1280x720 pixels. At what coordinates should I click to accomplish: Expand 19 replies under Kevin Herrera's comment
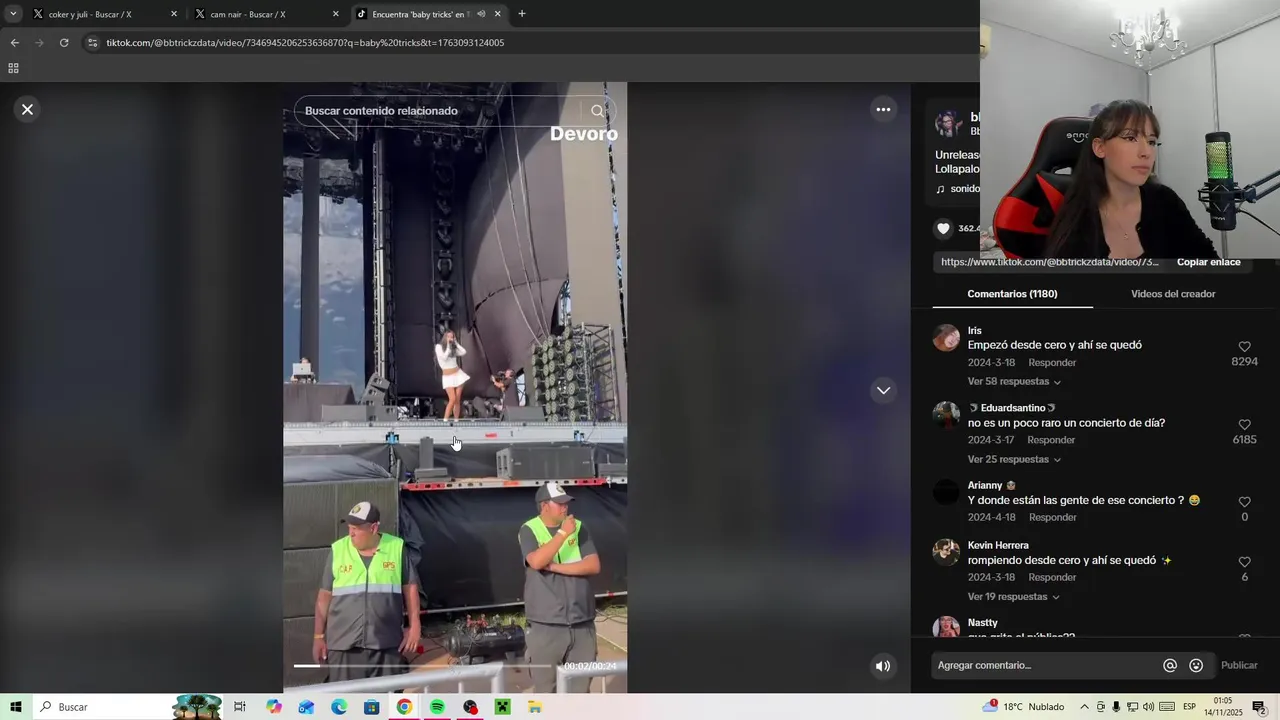pos(1013,597)
